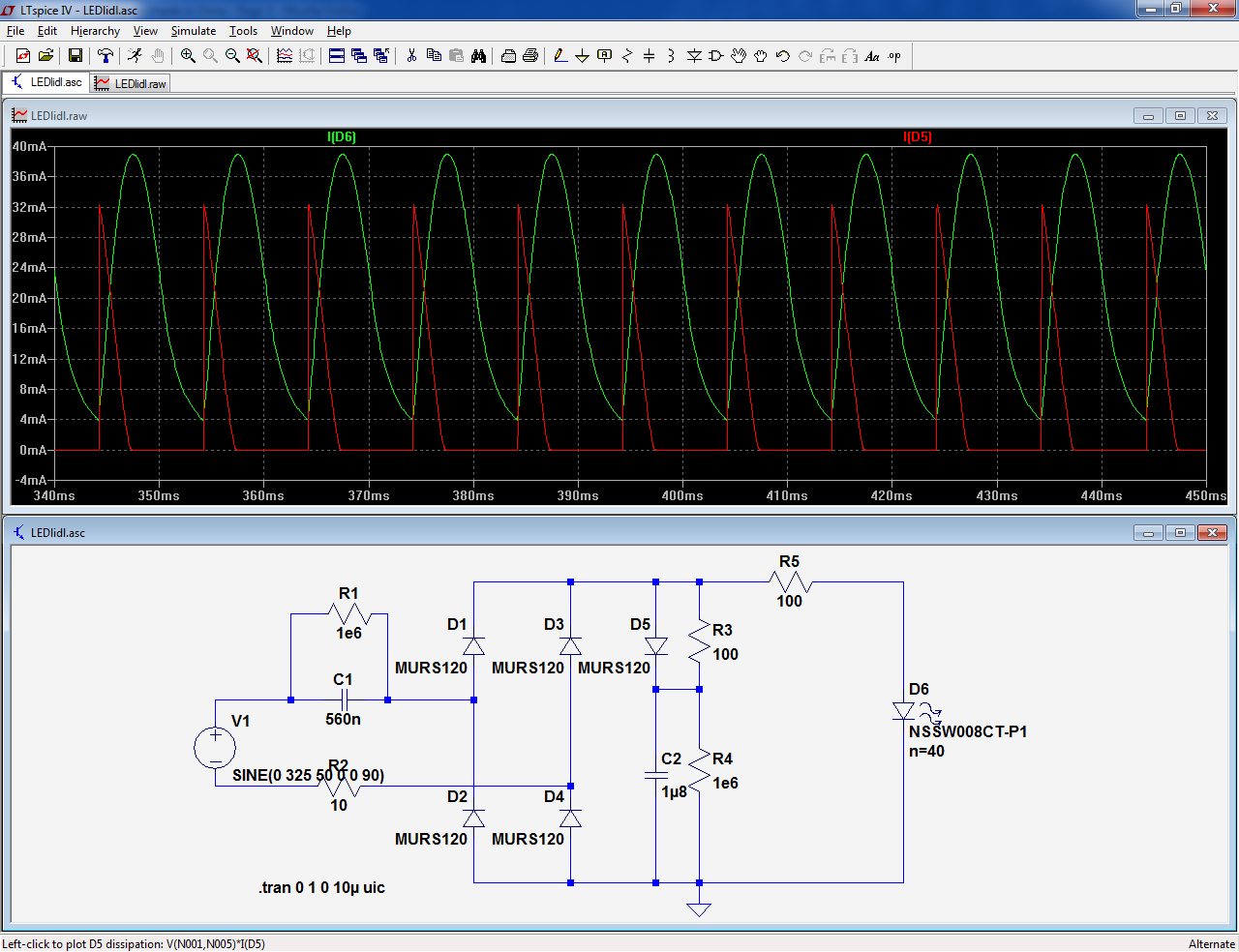The width and height of the screenshot is (1239, 952).
Task: Open the Control Panel hammer icon
Action: coord(106,56)
